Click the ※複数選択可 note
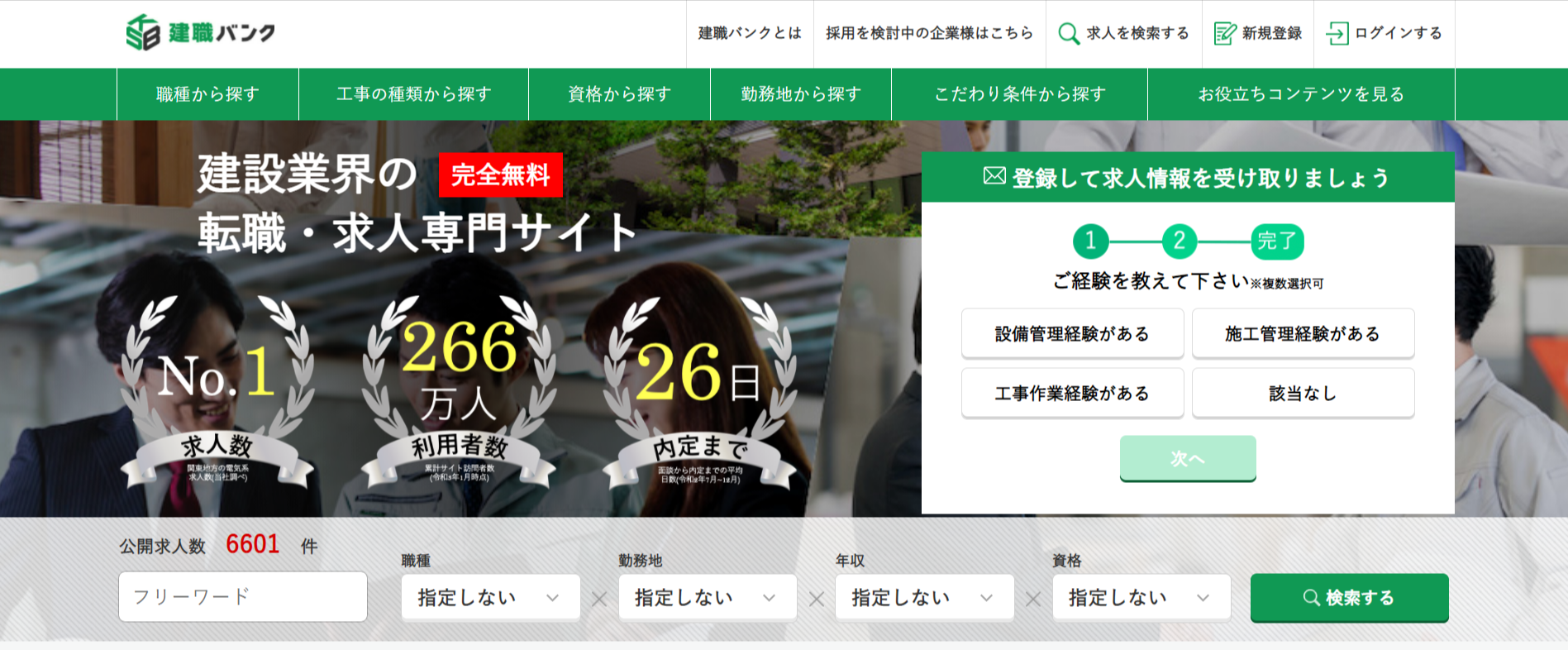The width and height of the screenshot is (1568, 650). click(x=1286, y=284)
